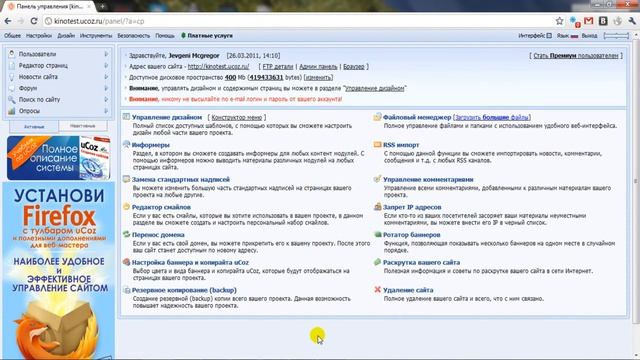Image resolution: width=640 pixels, height=360 pixels.
Task: Open the Конструктор меню link
Action: 237,117
